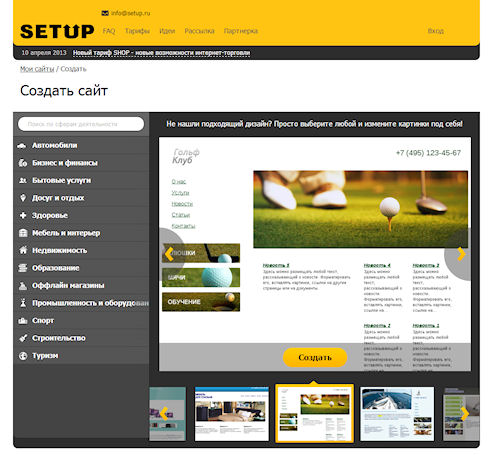Click the envelope icon beside info@setup.ru
The image size is (490, 455).
[x=105, y=13]
